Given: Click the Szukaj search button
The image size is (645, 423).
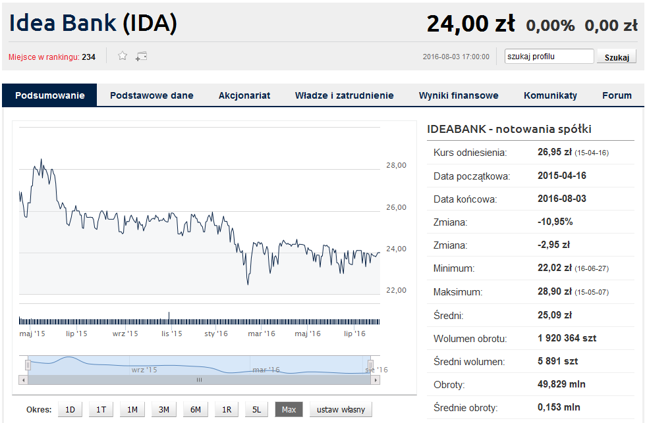Looking at the screenshot, I should click(617, 57).
